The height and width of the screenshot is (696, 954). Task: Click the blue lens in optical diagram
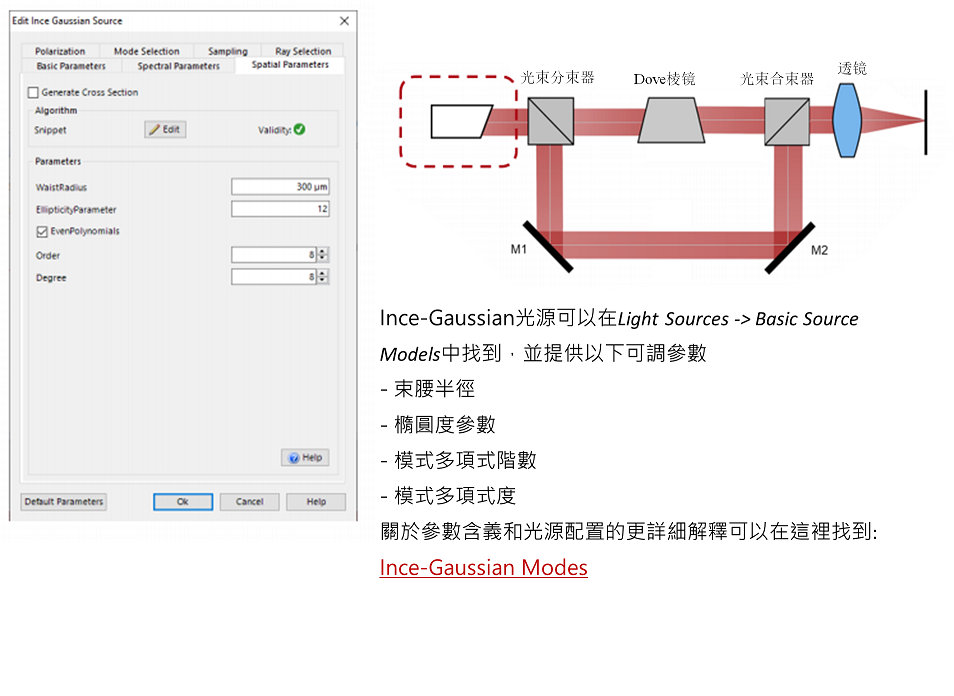tap(848, 120)
